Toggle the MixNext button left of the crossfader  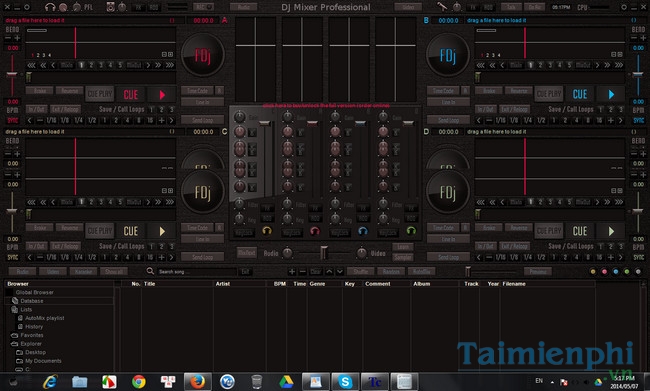247,253
